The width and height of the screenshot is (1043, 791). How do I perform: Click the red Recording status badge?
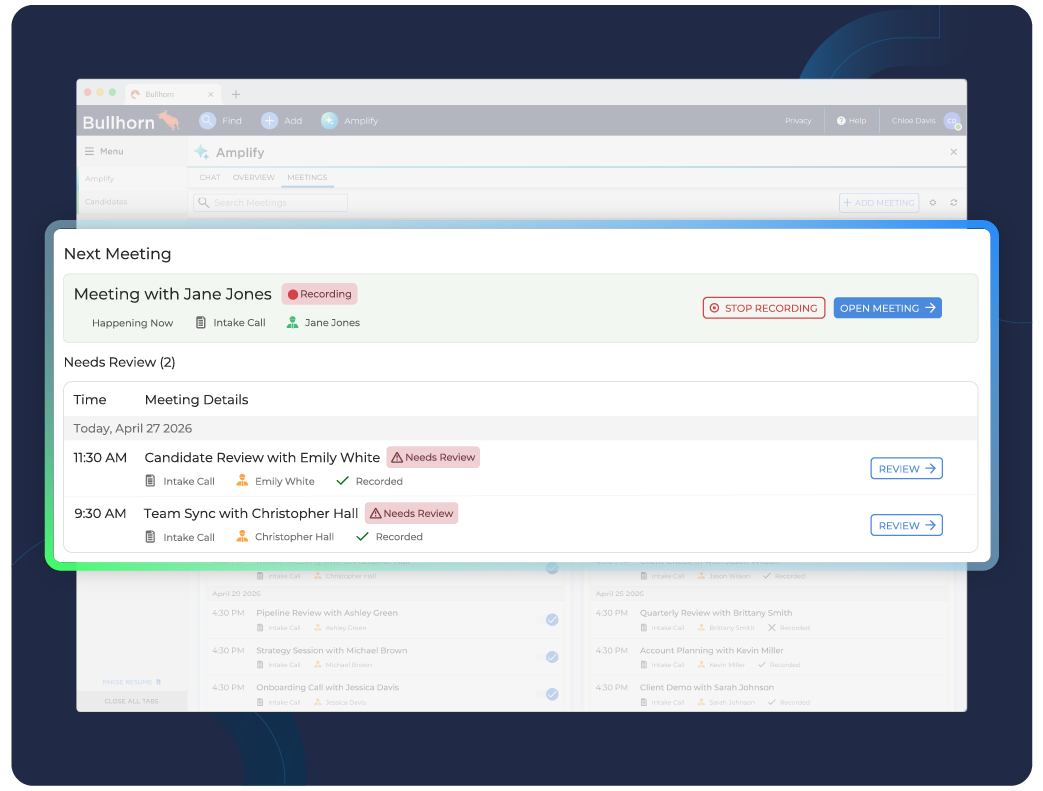(x=319, y=294)
